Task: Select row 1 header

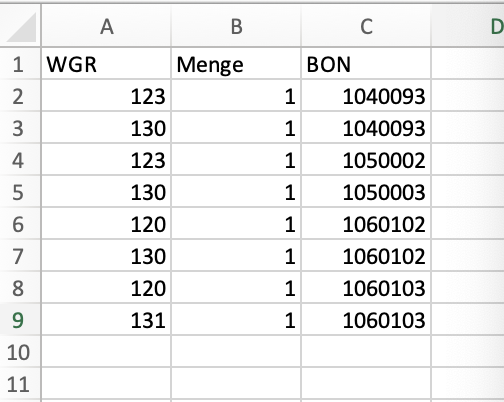Action: (x=20, y=64)
